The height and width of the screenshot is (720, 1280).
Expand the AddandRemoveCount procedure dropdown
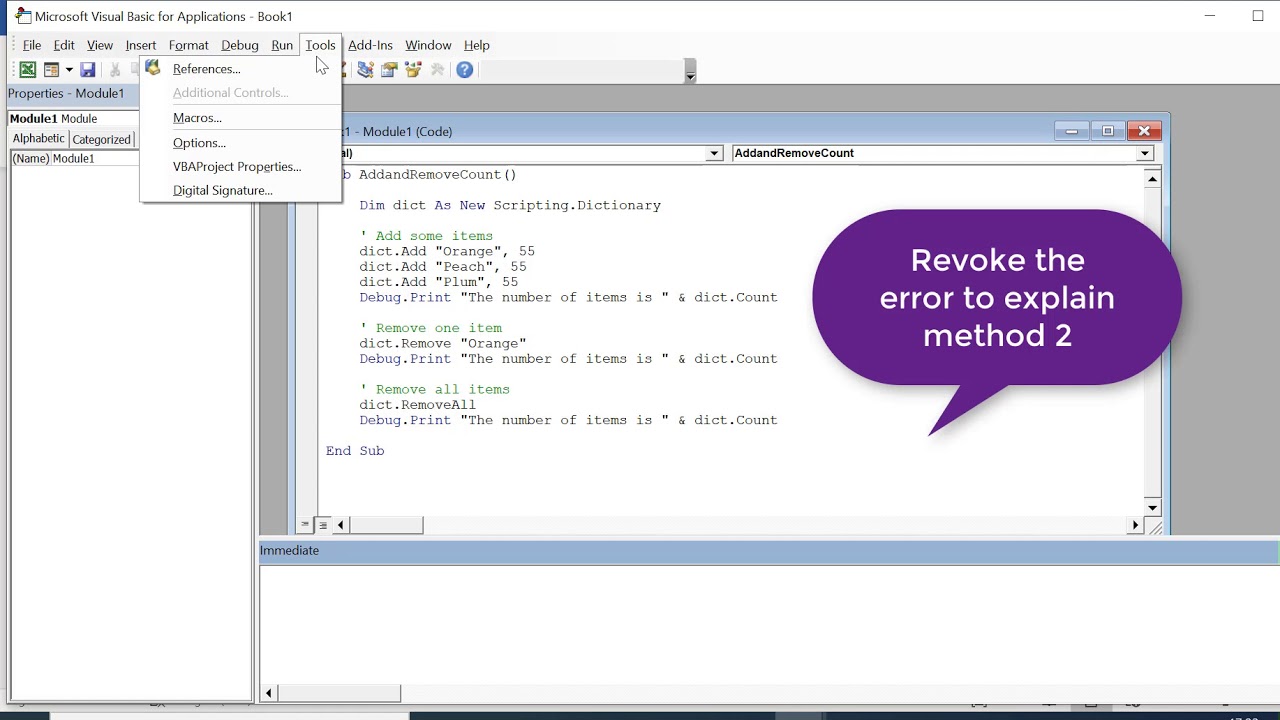(x=1145, y=154)
